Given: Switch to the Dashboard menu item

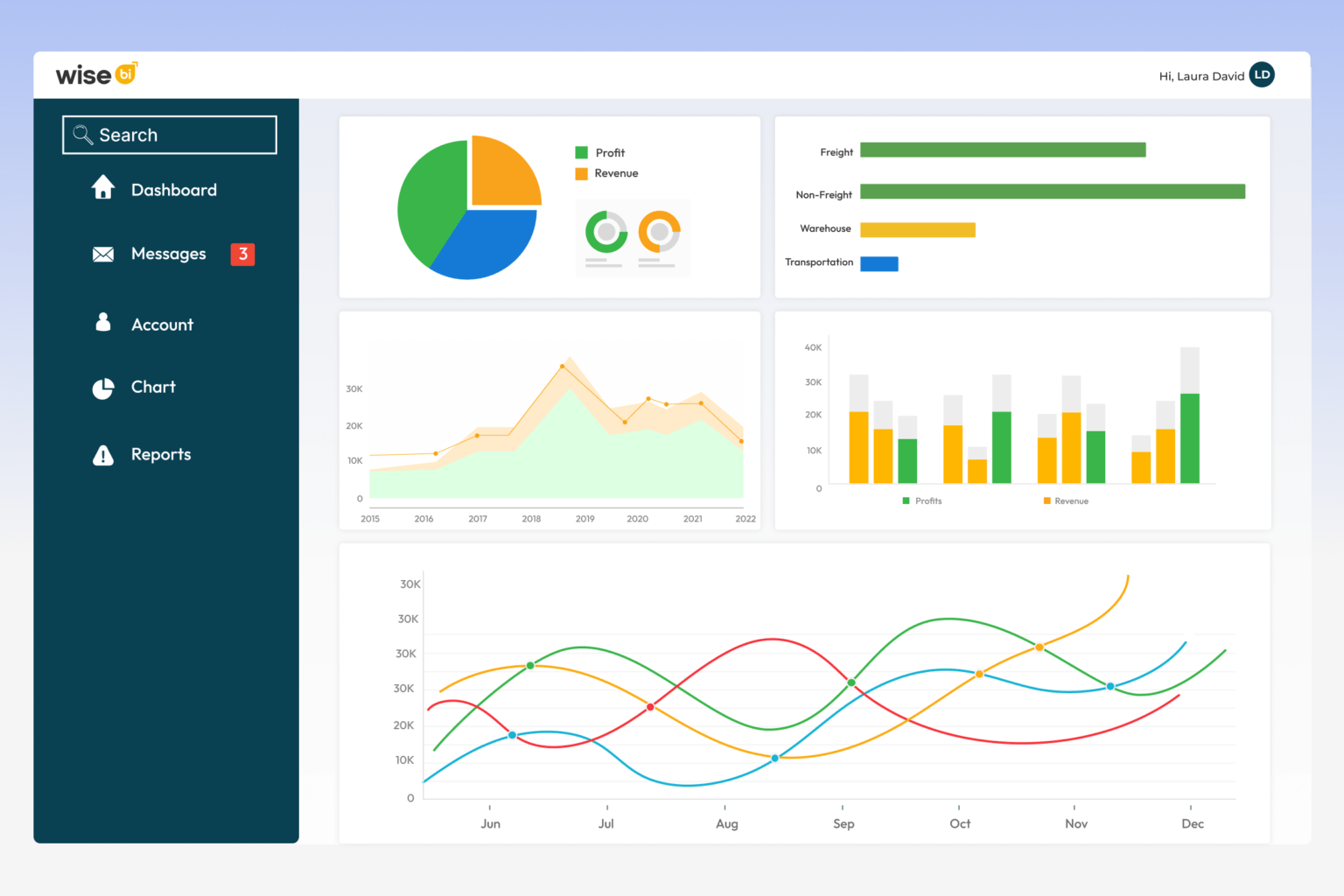Looking at the screenshot, I should point(174,189).
